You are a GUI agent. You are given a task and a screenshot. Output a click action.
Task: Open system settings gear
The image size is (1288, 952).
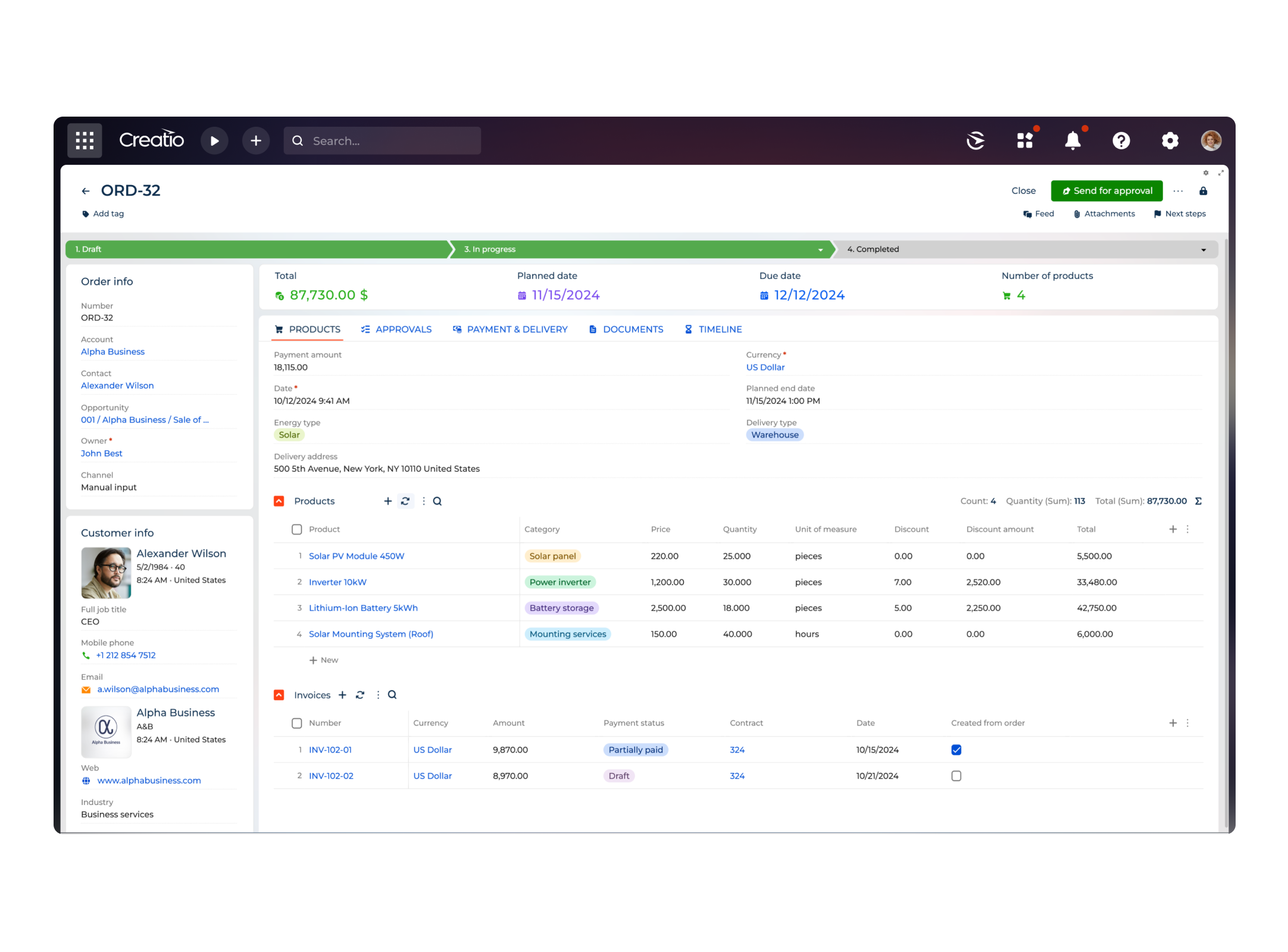click(1170, 140)
